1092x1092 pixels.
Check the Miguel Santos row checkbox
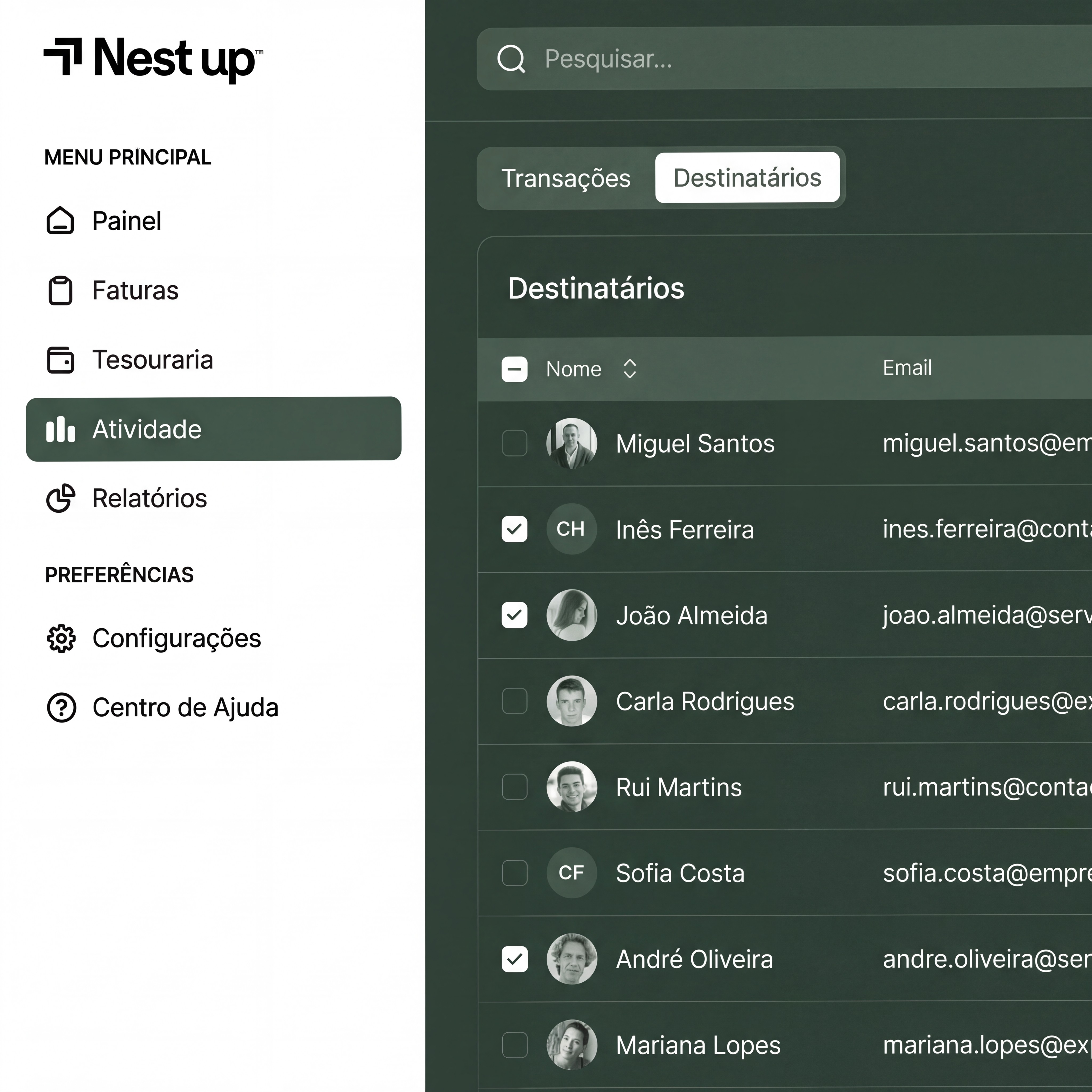(x=514, y=443)
